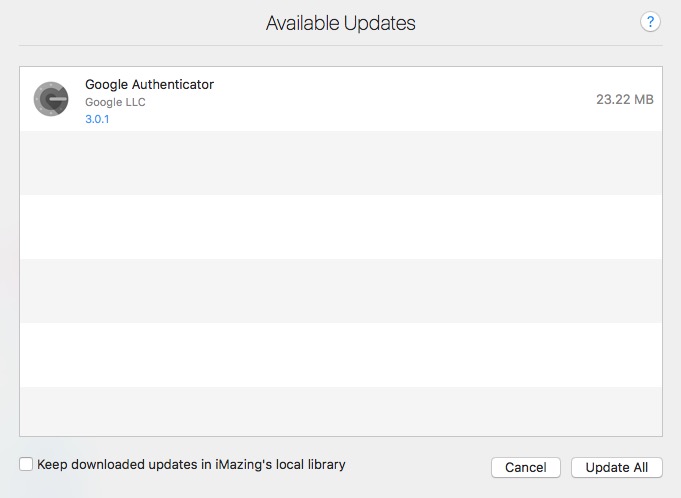Image resolution: width=681 pixels, height=498 pixels.
Task: Click the 'Keep downloaded updates' label text
Action: (x=191, y=464)
